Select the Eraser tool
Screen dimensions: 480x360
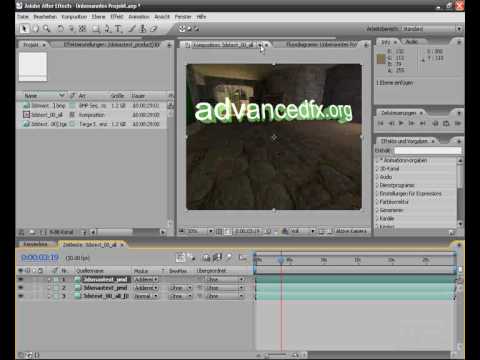(154, 29)
